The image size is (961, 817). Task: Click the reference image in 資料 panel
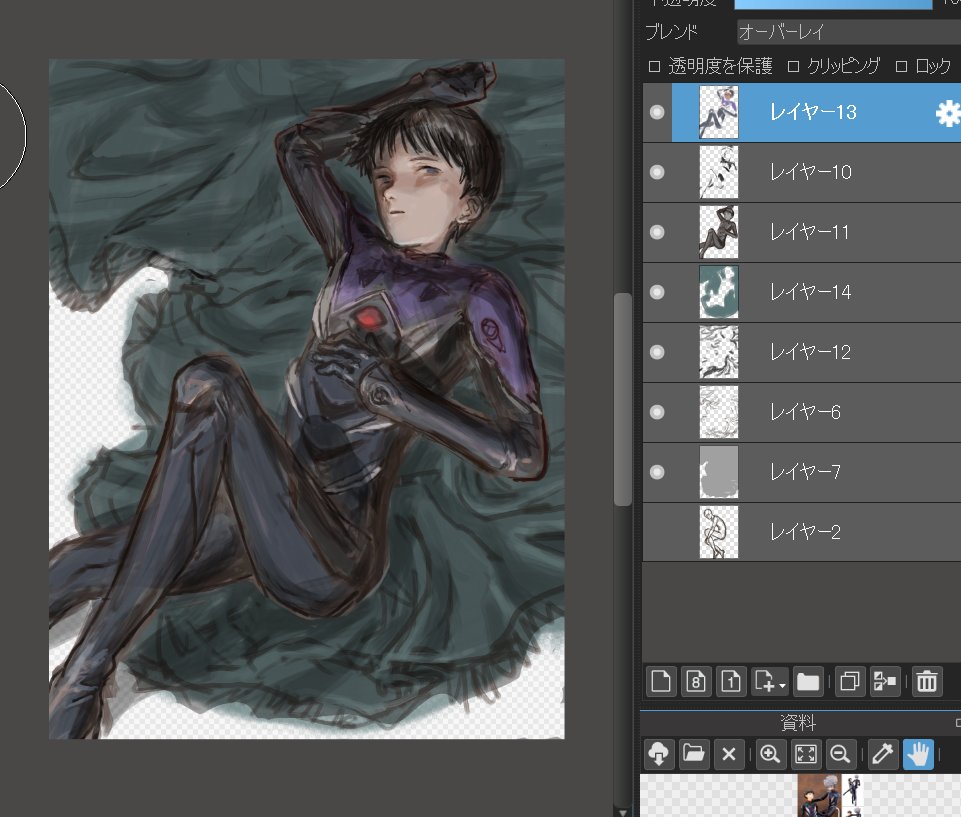(831, 796)
